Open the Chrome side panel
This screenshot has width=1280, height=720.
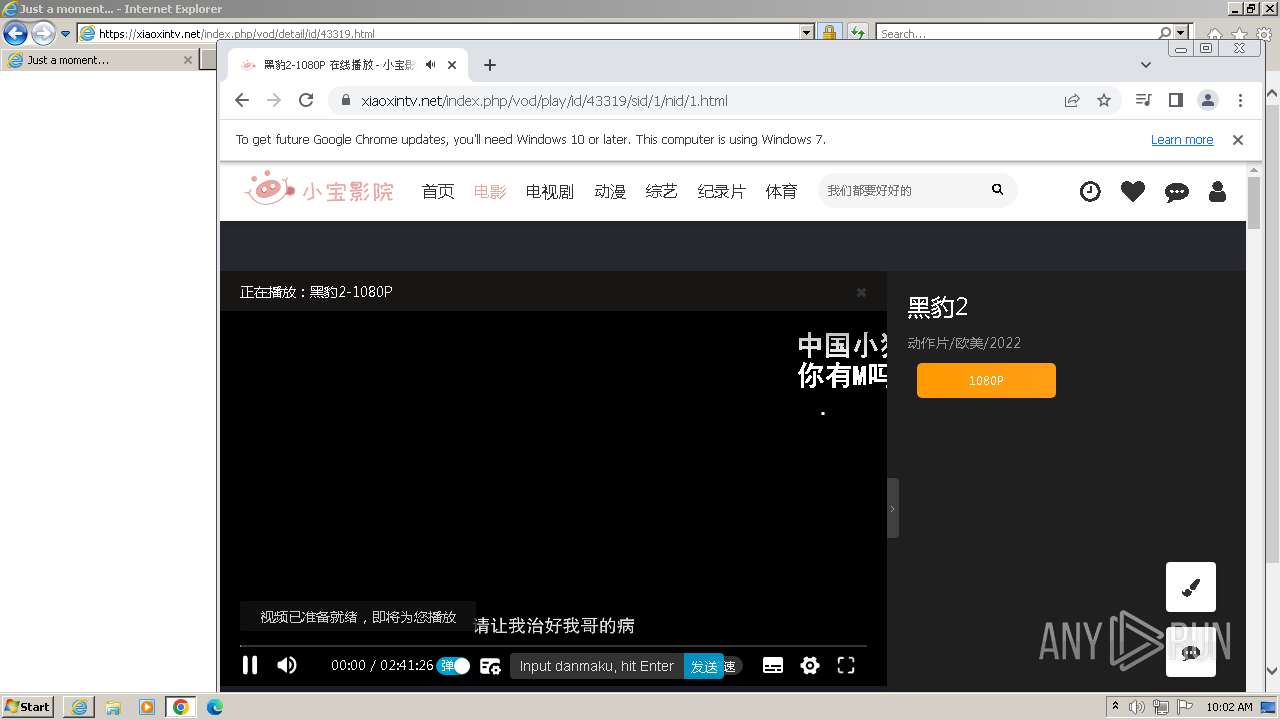(1176, 100)
